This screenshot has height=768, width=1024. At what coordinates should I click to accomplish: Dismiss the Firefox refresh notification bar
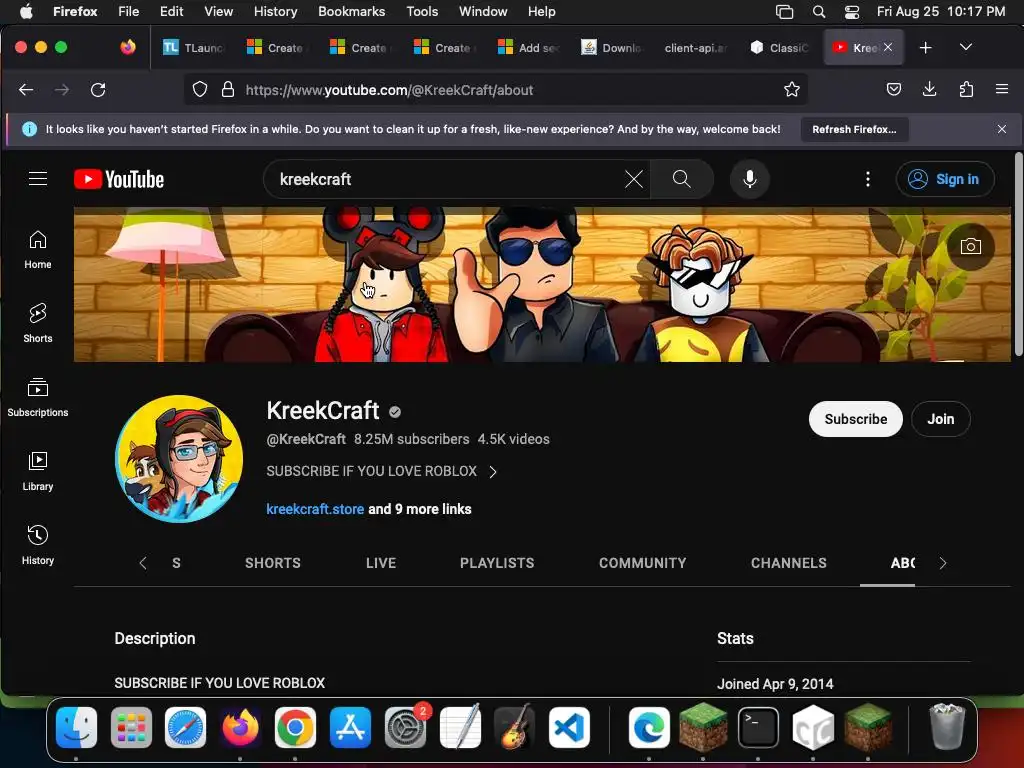pyautogui.click(x=1002, y=129)
